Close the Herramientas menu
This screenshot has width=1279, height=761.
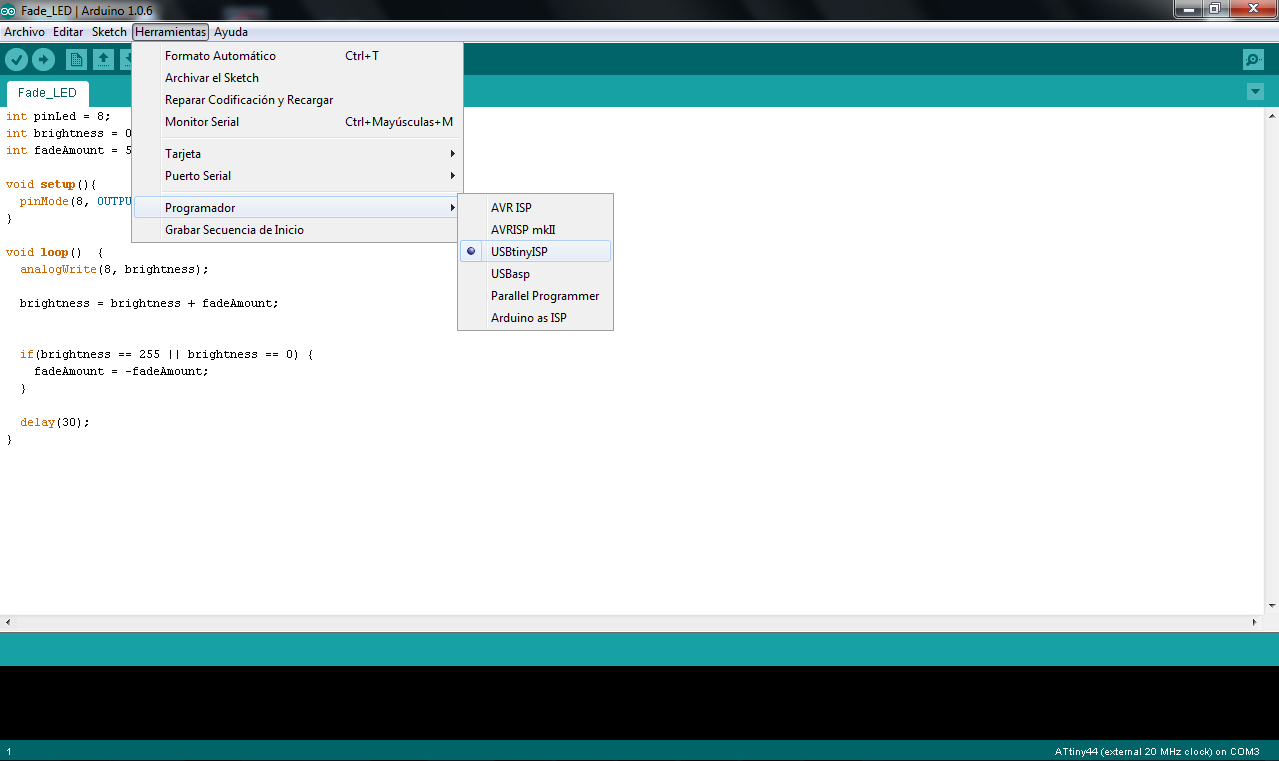pos(170,32)
